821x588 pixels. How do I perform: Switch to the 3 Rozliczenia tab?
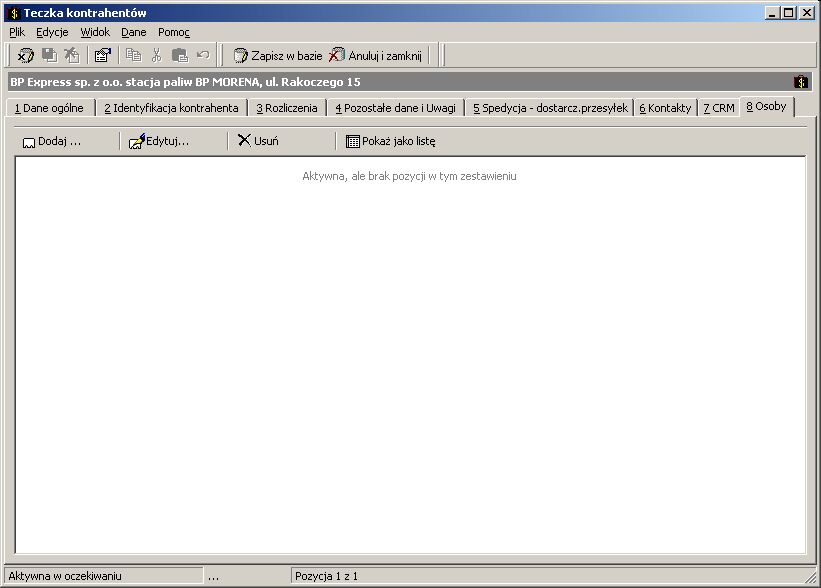click(287, 108)
